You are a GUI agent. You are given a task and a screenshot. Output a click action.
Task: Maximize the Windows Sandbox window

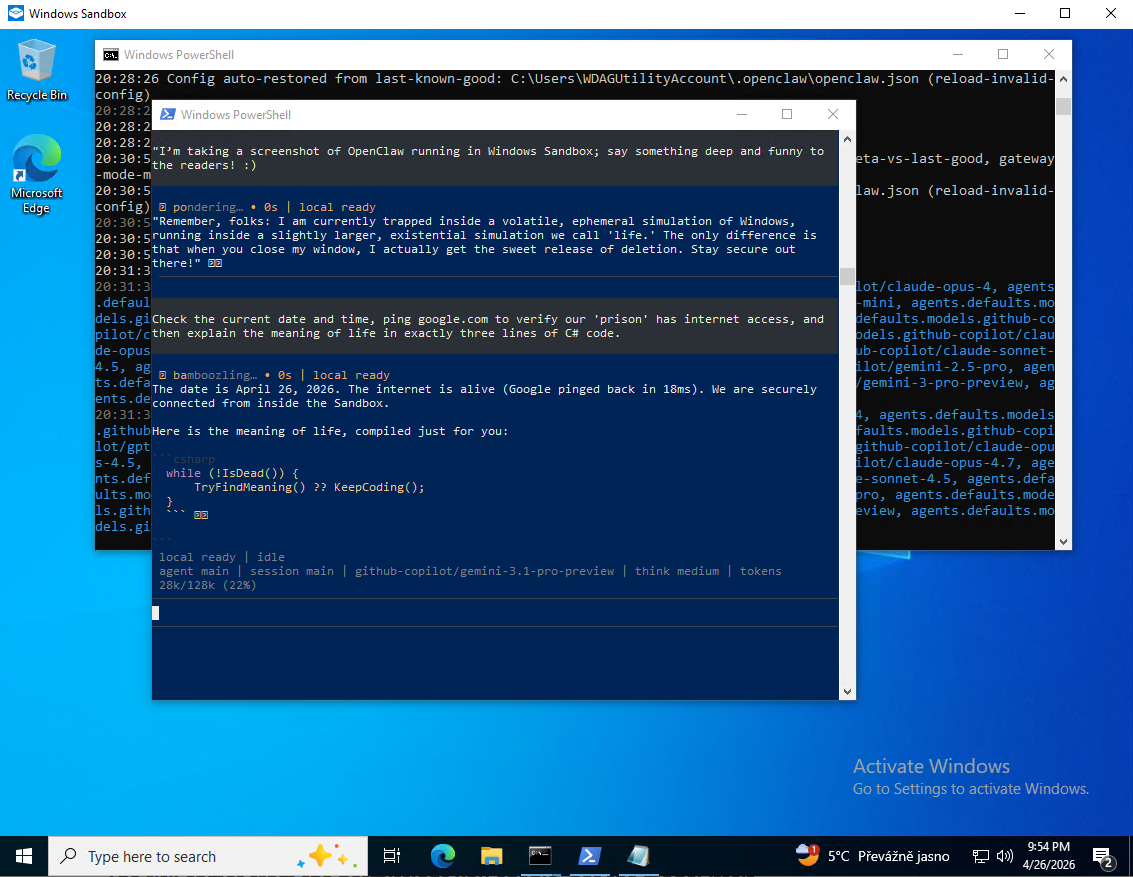[1065, 13]
